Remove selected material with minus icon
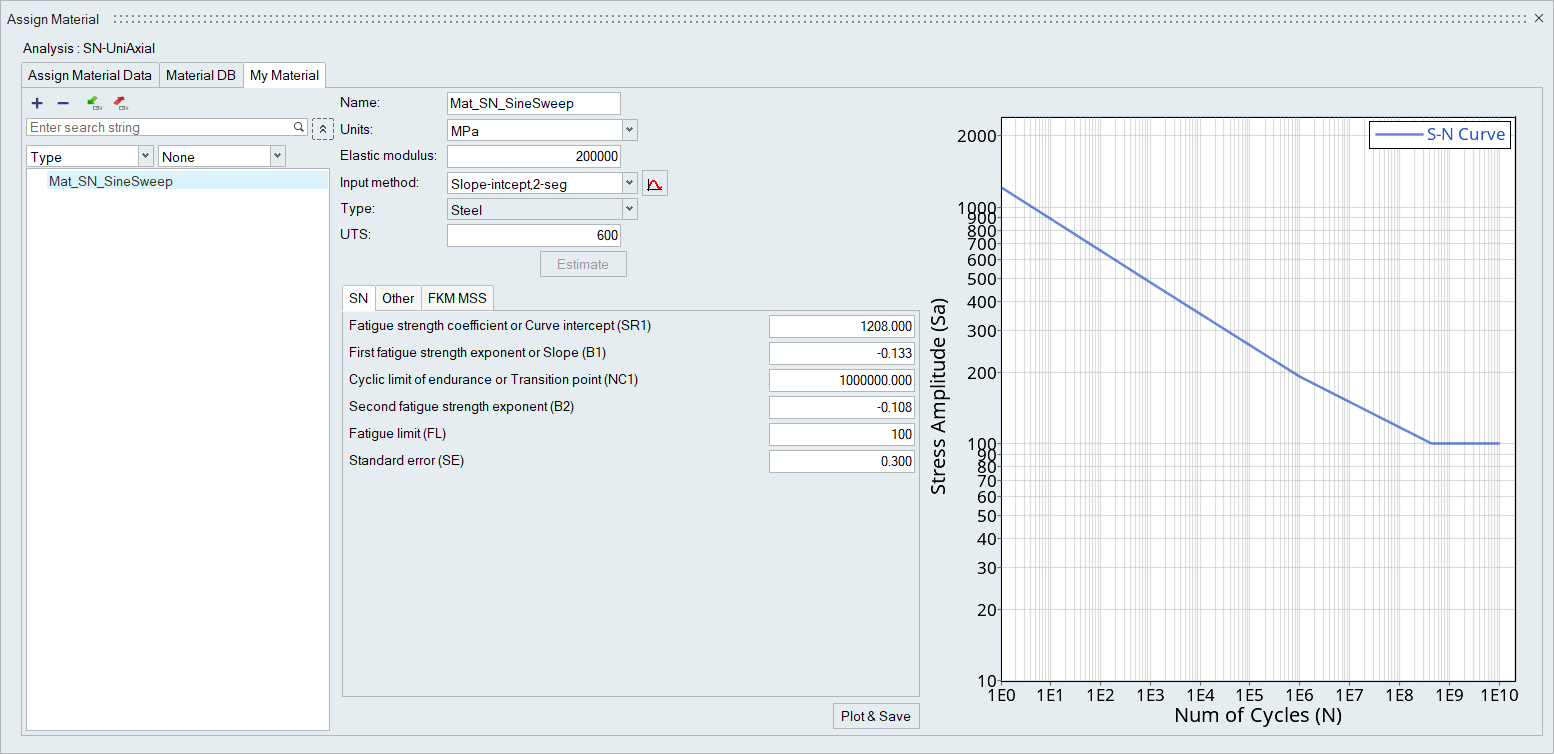The image size is (1554, 754). coord(63,103)
